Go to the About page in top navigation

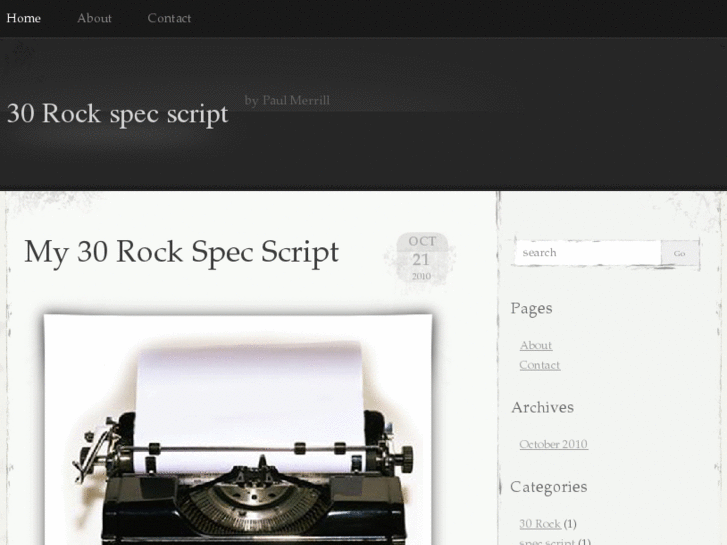(94, 19)
